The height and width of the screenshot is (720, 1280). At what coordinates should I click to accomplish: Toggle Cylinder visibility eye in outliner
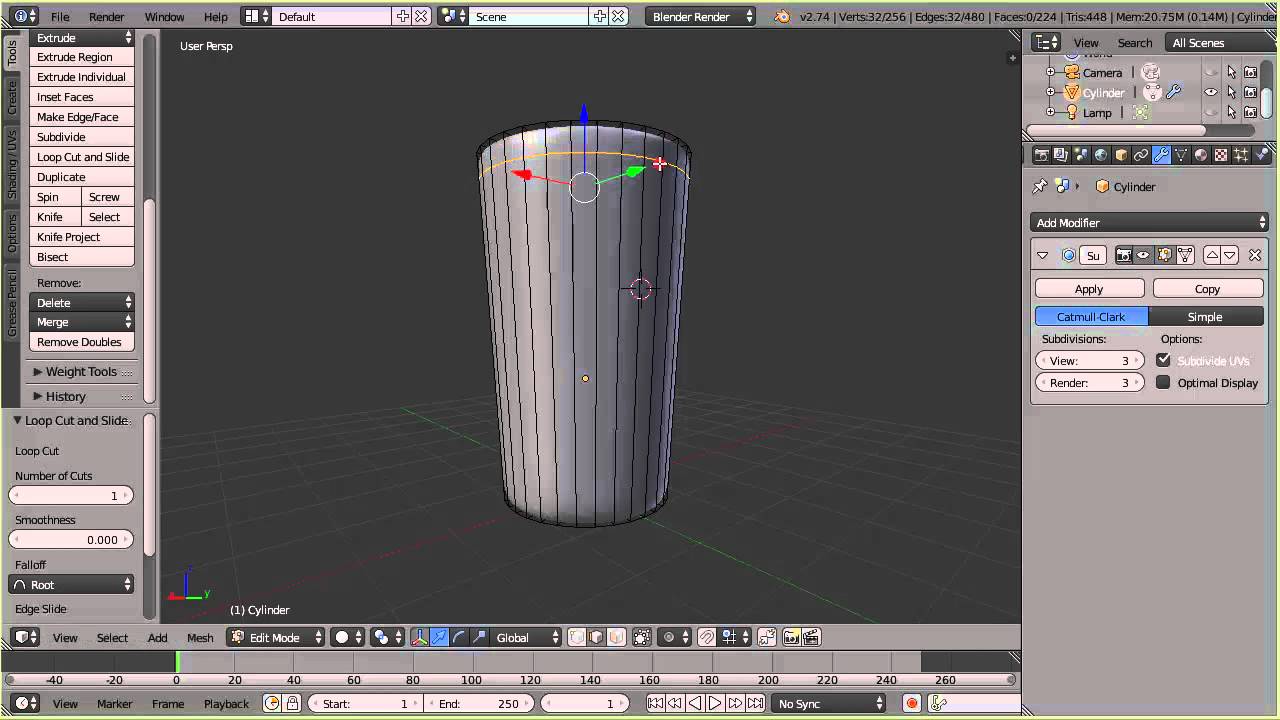pos(1211,92)
